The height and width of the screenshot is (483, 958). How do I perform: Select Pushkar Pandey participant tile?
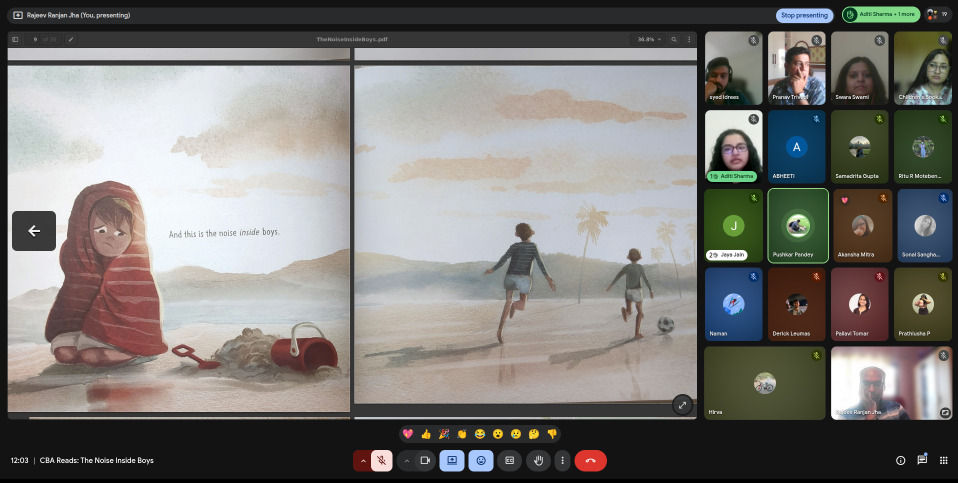click(x=798, y=226)
